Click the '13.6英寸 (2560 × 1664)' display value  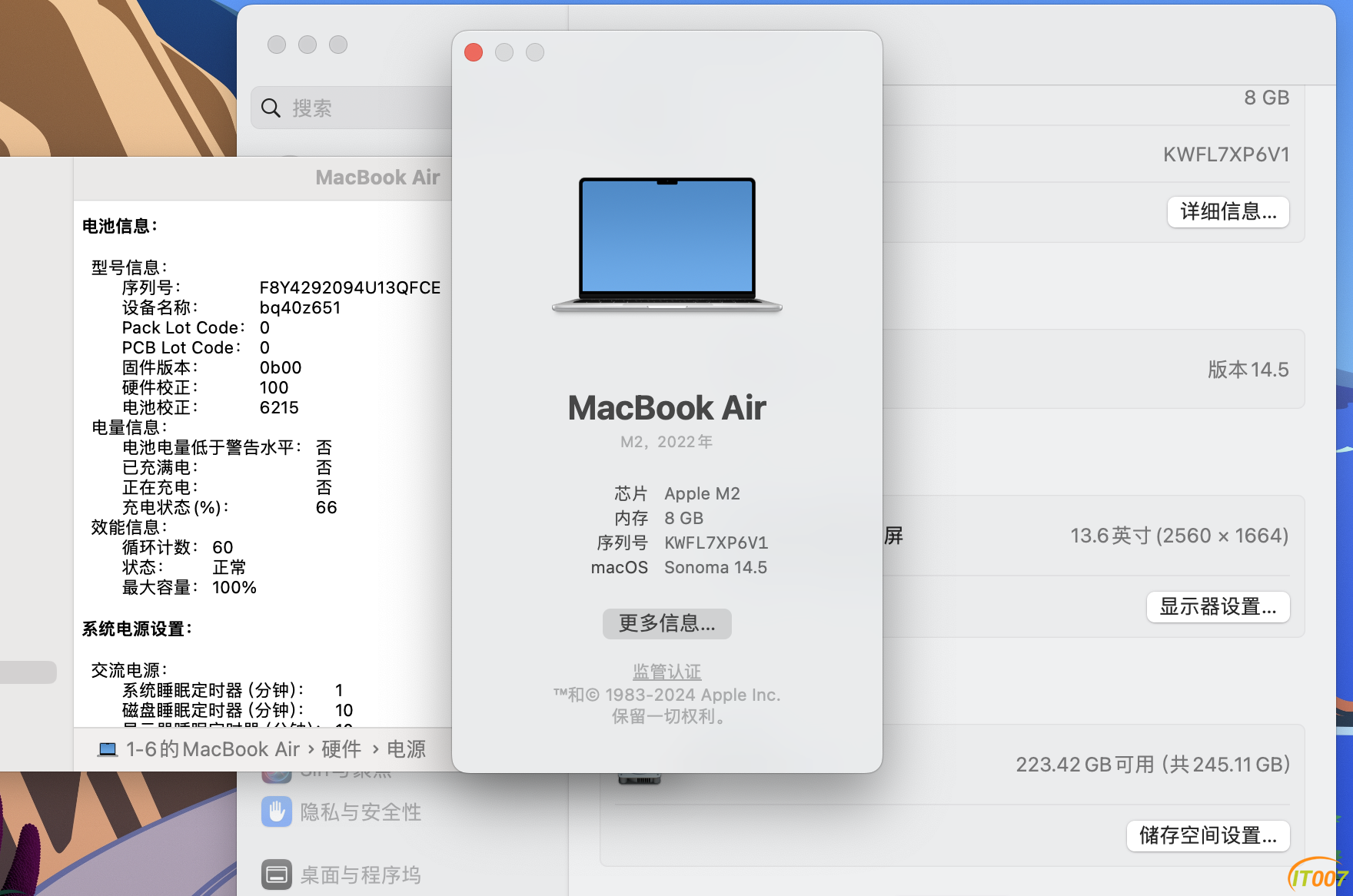tap(1180, 536)
